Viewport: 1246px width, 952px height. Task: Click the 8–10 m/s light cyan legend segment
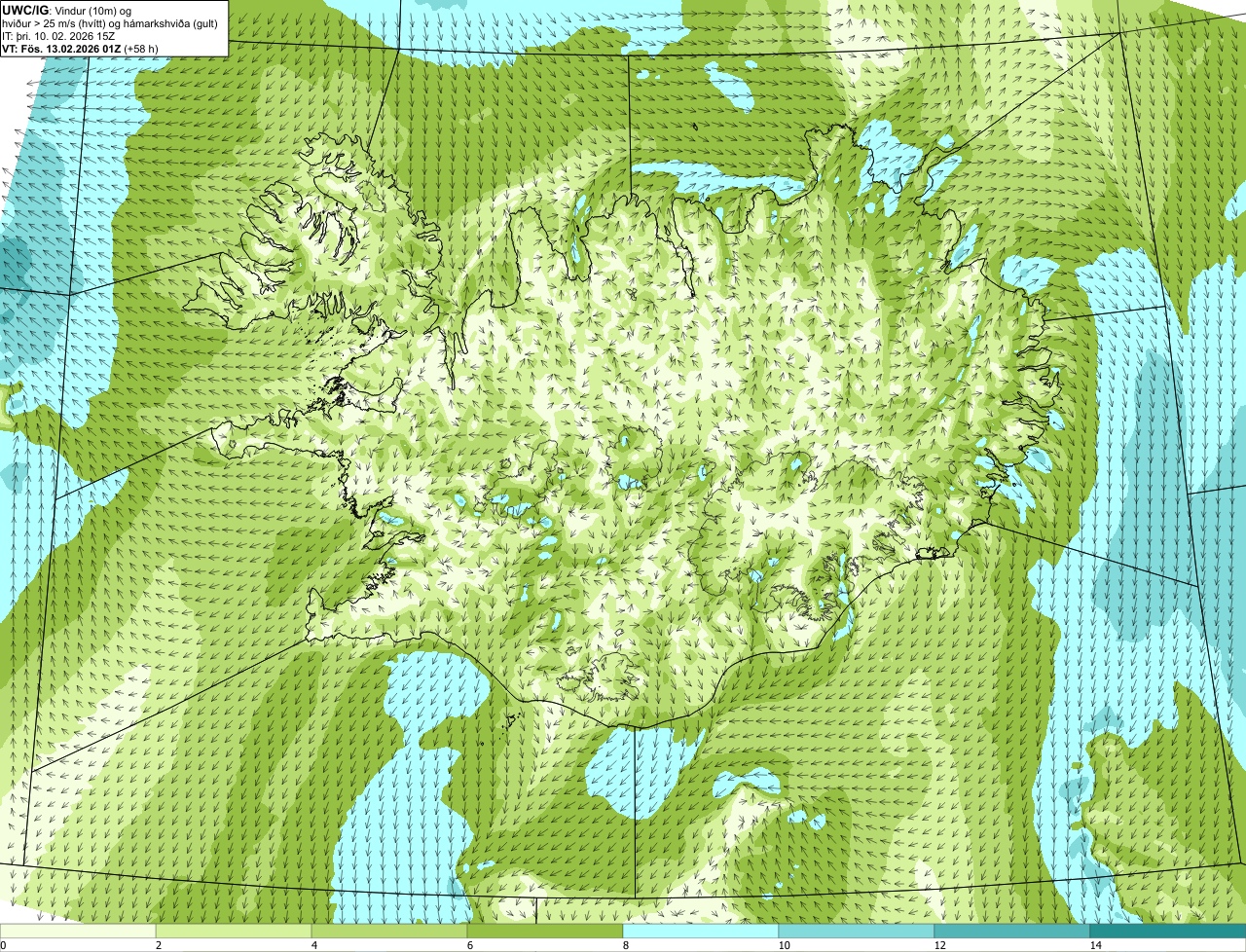click(x=701, y=931)
